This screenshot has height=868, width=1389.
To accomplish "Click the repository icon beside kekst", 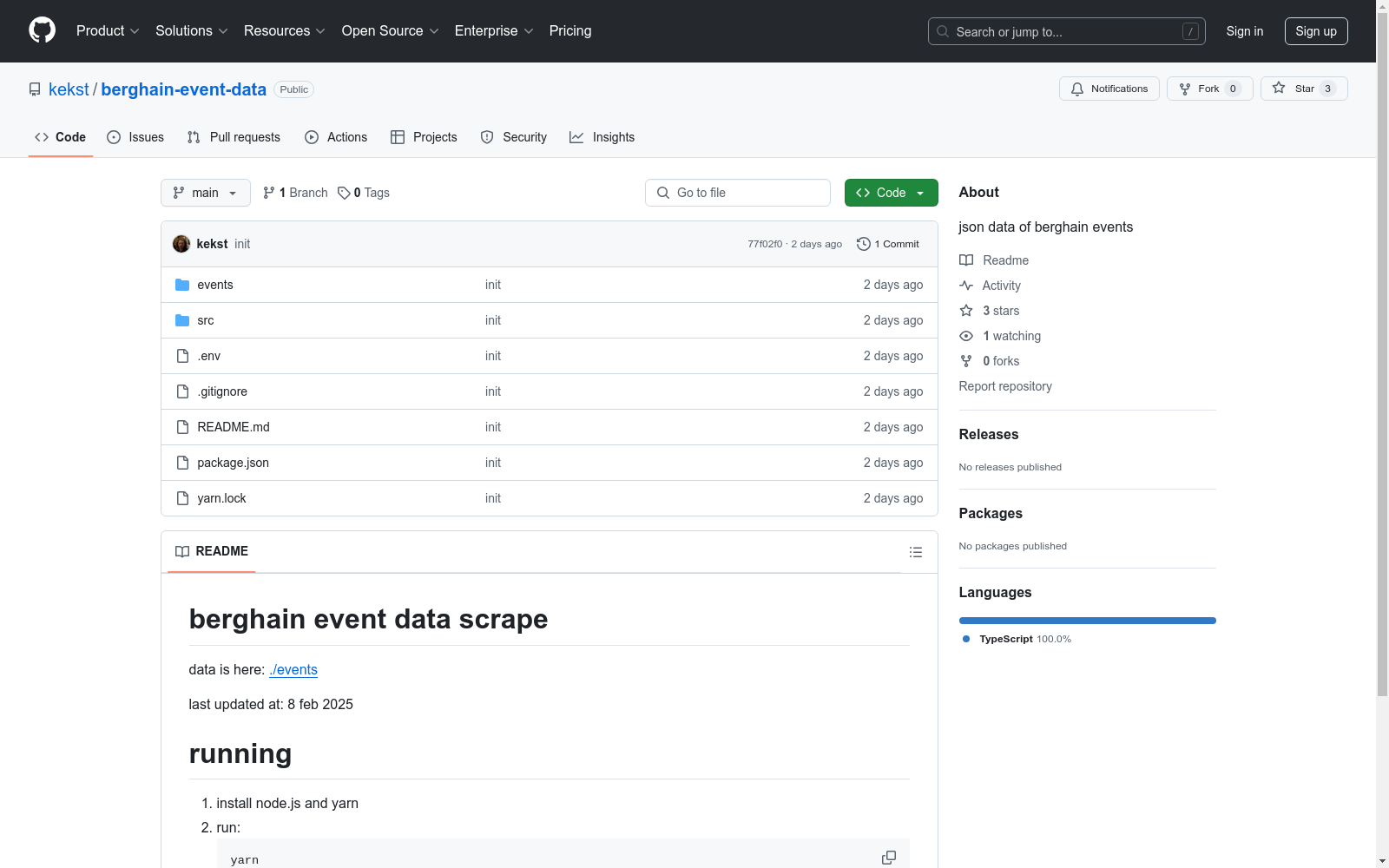I will [35, 89].
